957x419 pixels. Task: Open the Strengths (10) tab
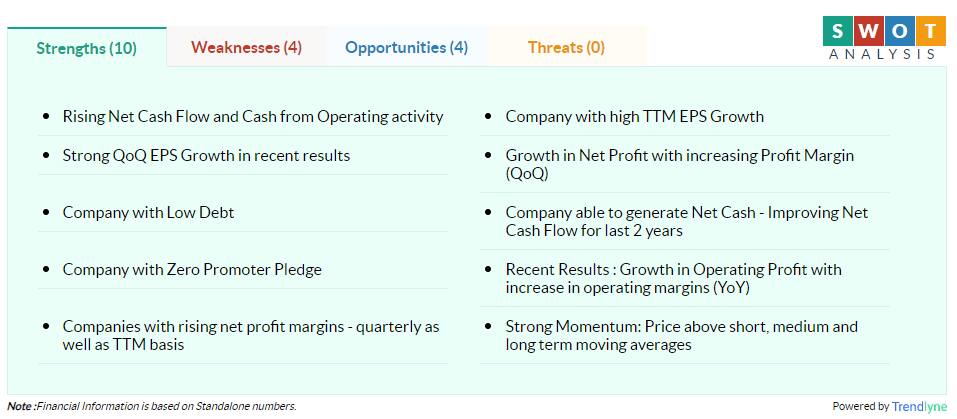[87, 48]
